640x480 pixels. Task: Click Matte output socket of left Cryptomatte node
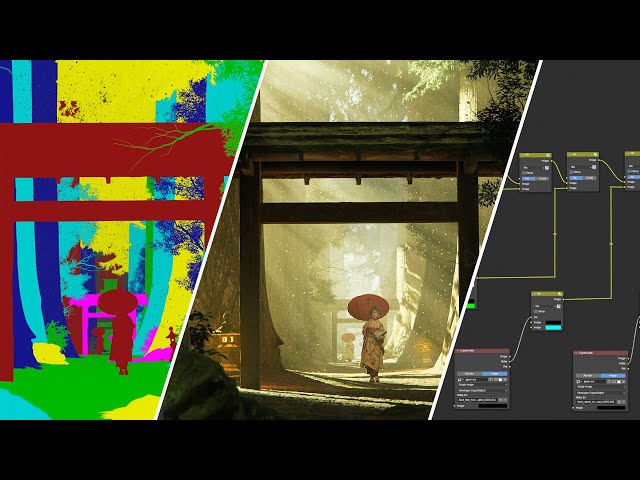[x=509, y=362]
